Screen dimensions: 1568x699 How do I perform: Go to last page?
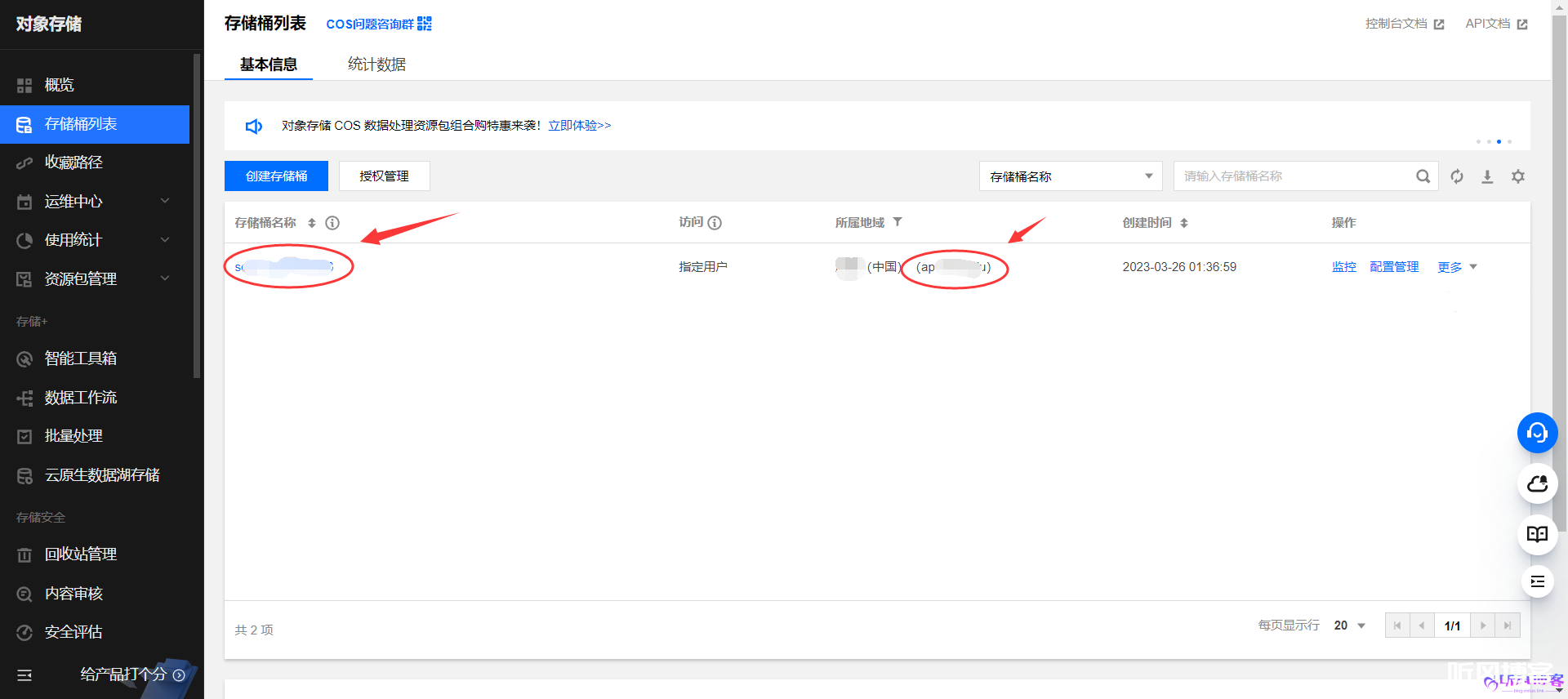tap(1508, 626)
